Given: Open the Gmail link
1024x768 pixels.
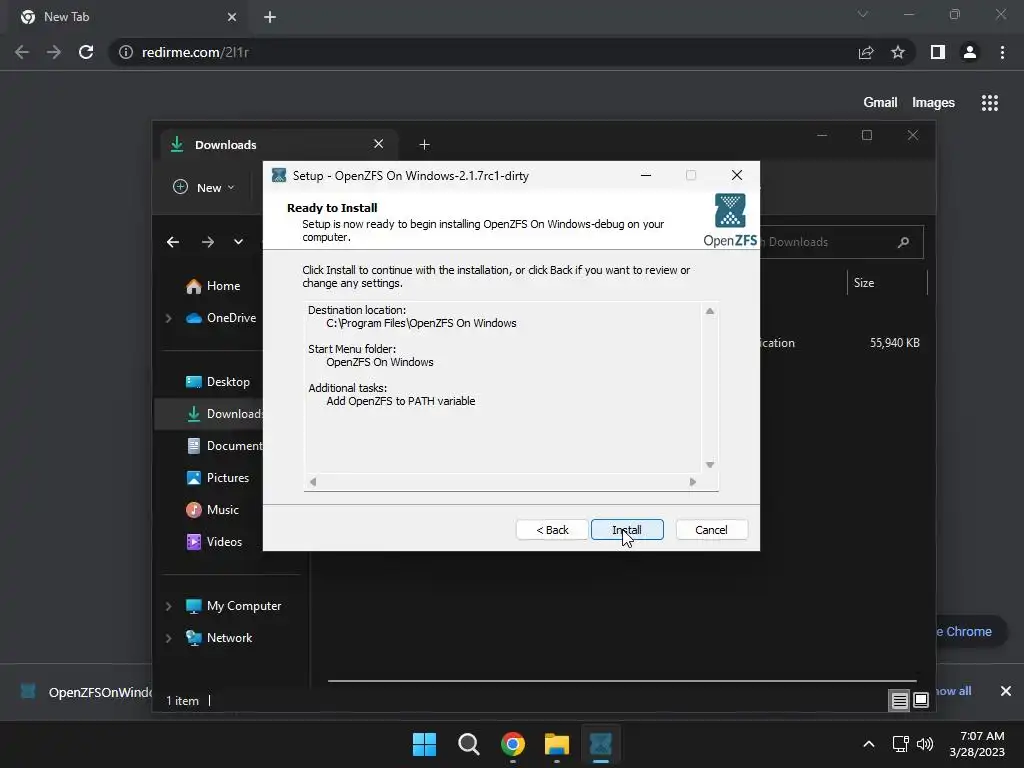Looking at the screenshot, I should (x=880, y=103).
